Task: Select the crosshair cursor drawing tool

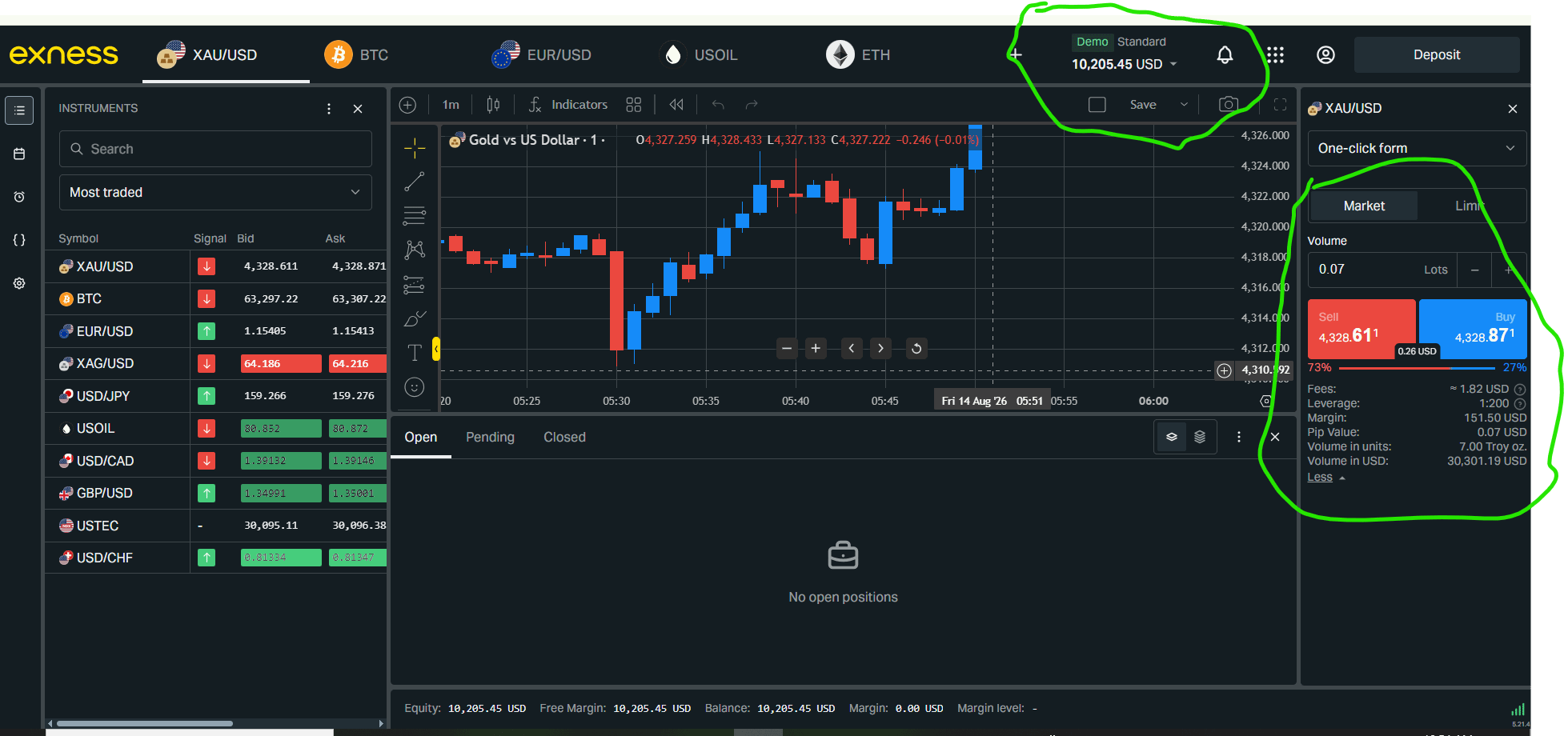Action: click(x=415, y=147)
